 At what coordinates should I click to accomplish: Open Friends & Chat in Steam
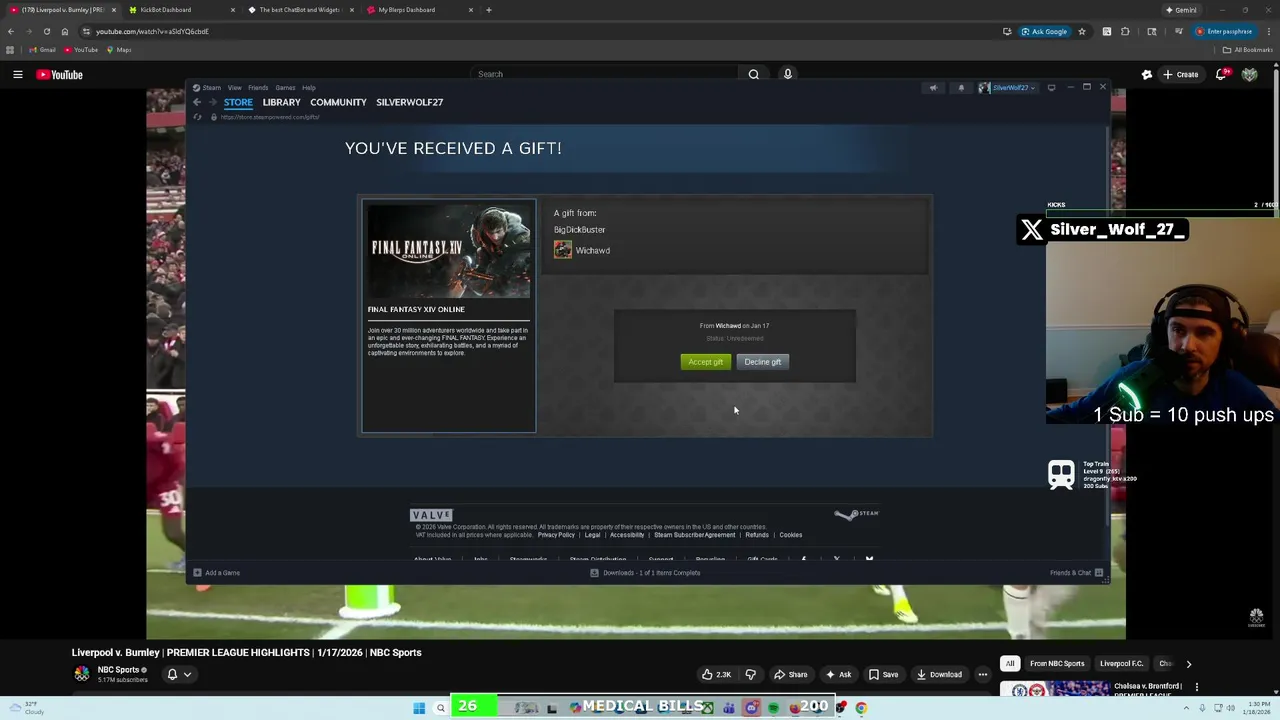point(1076,573)
